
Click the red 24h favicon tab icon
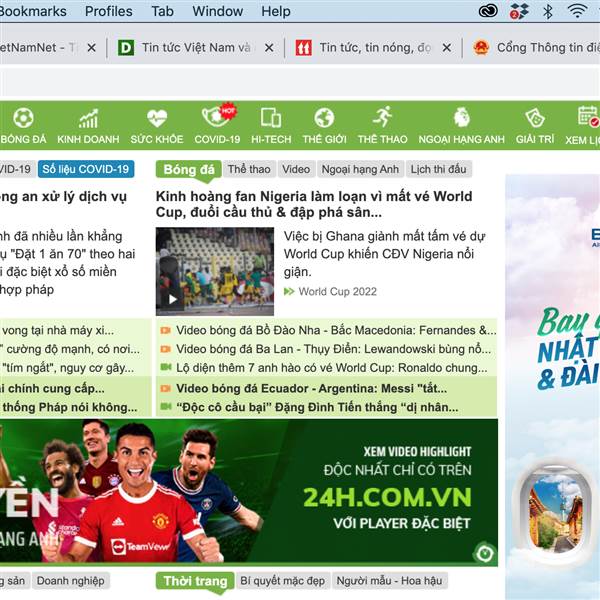(303, 48)
